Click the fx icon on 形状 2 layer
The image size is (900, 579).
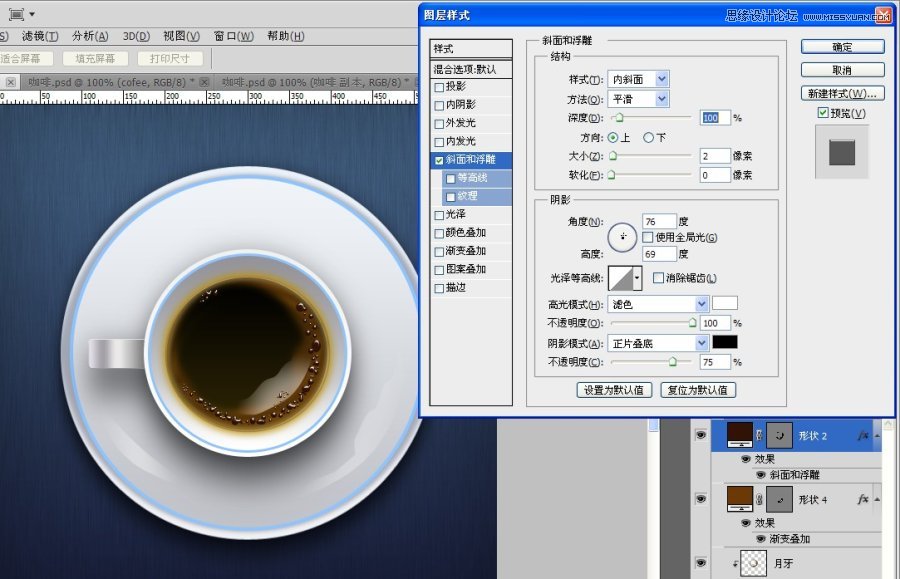862,436
